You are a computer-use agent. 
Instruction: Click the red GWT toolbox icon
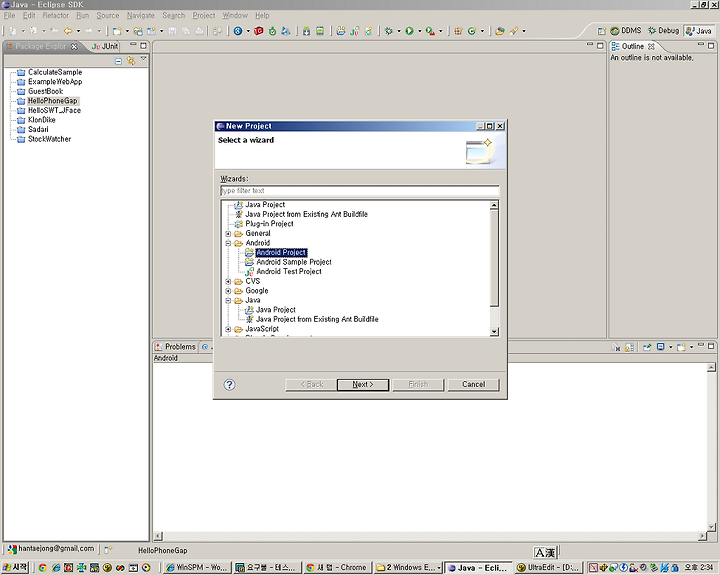tap(259, 31)
